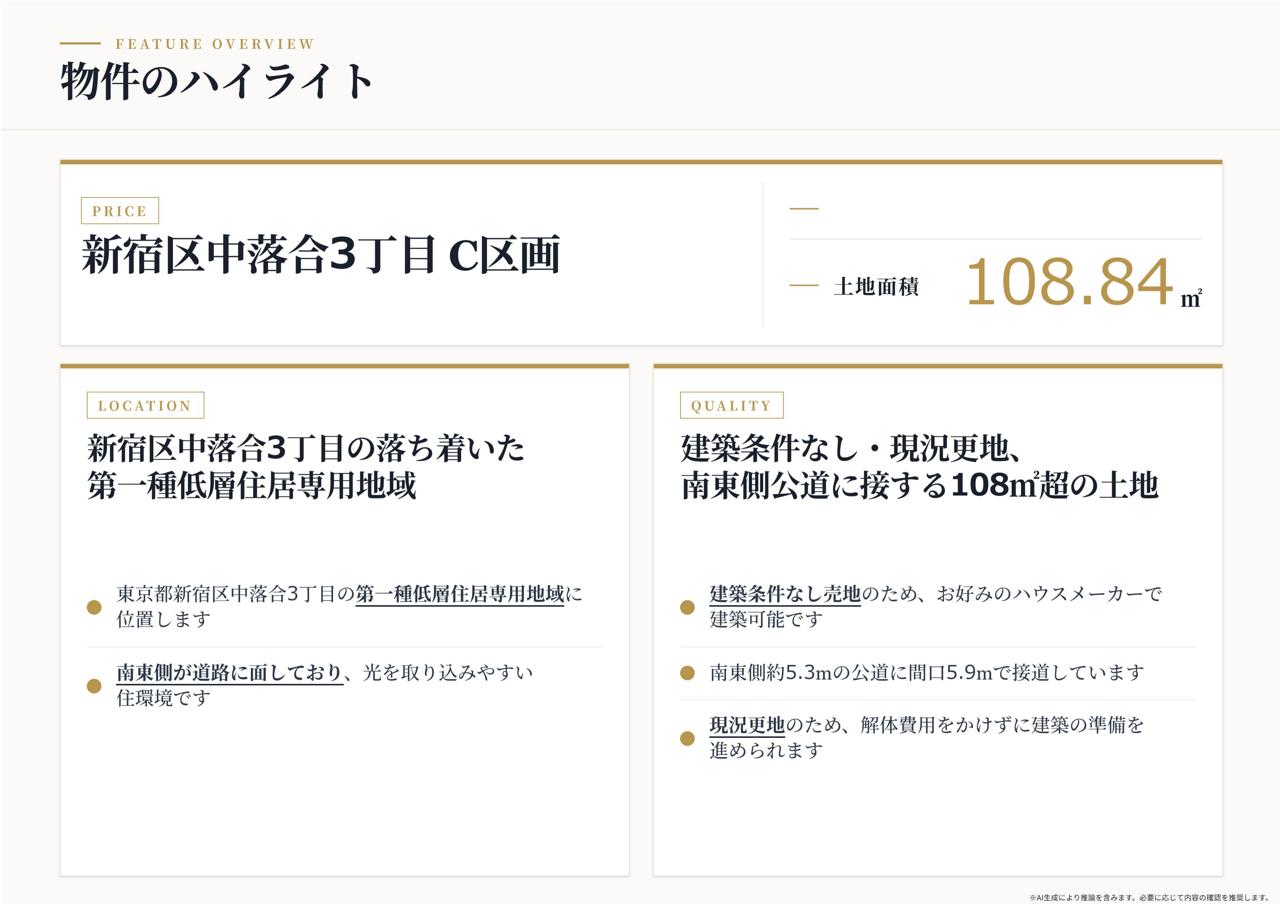Click the FEATURE OVERVIEW caption
This screenshot has width=1280, height=904.
point(215,44)
